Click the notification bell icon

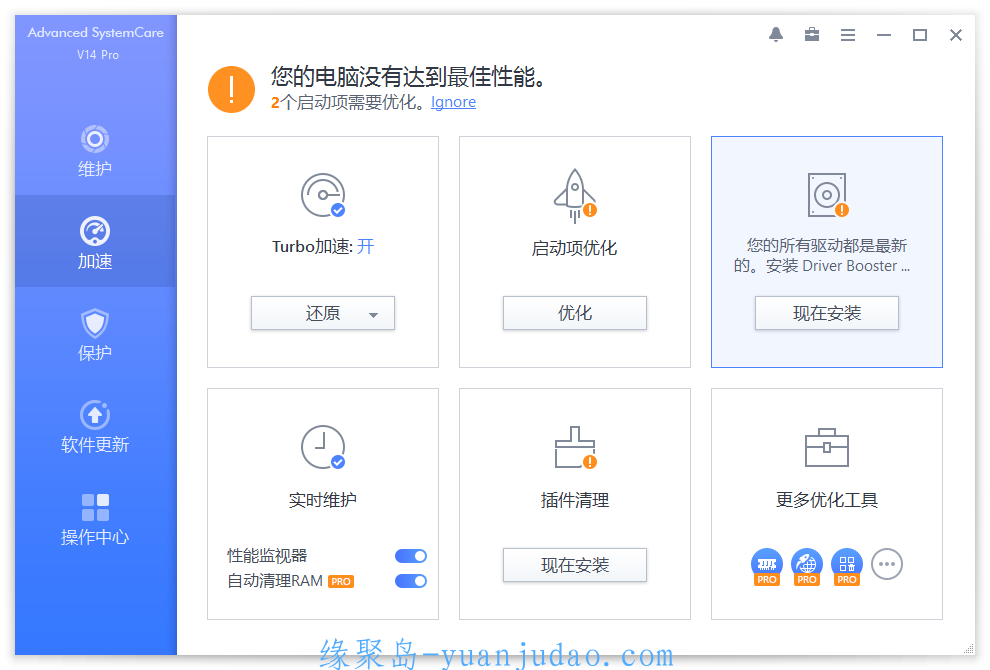click(x=776, y=35)
